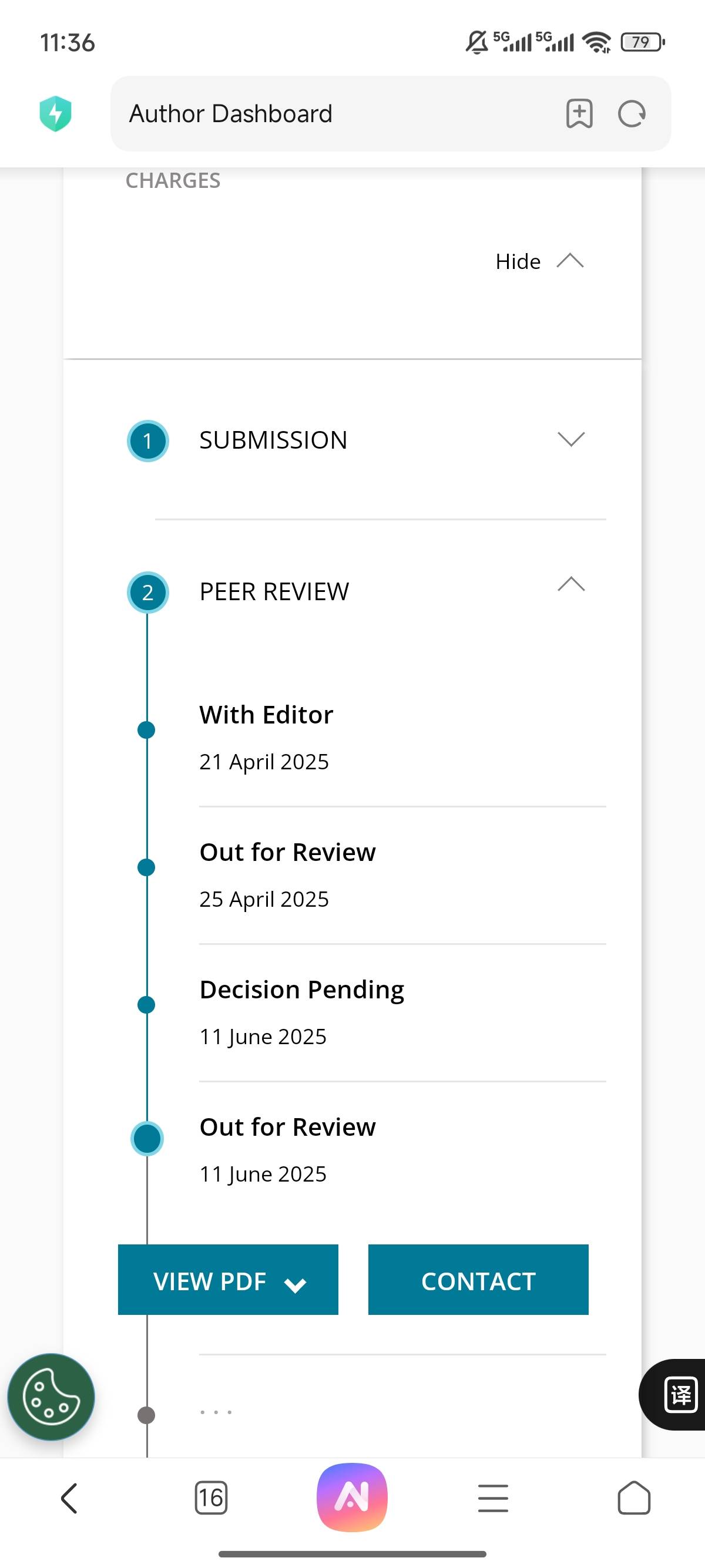The width and height of the screenshot is (705, 1568).
Task: Tap the translate page icon
Action: (x=680, y=1394)
